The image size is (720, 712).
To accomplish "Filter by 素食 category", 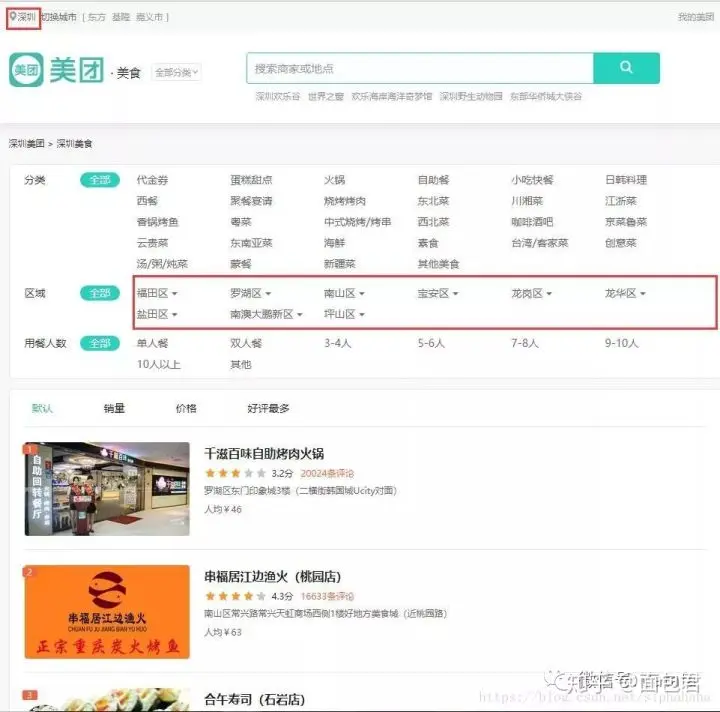I will (x=428, y=242).
